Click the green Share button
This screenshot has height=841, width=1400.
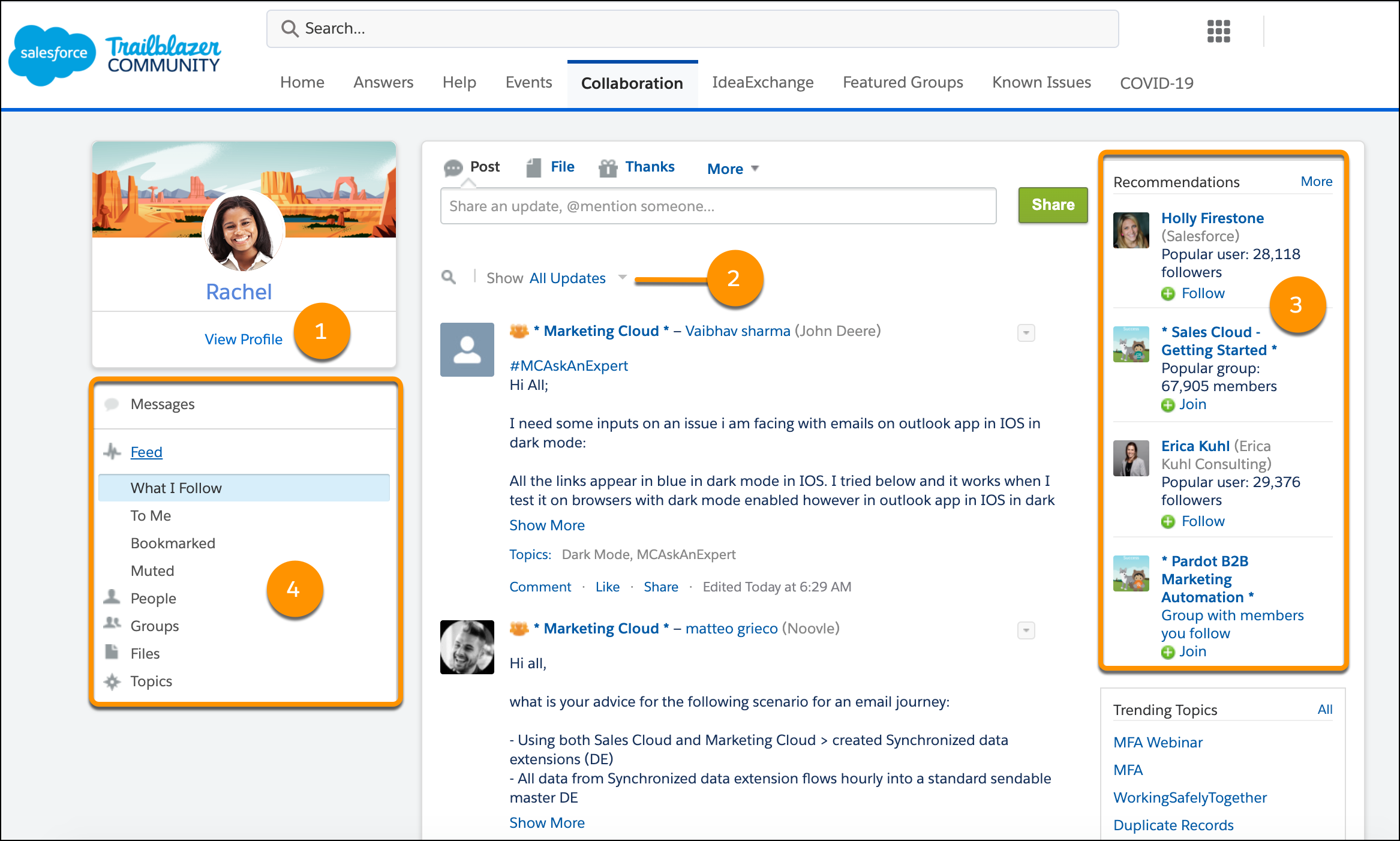click(1053, 205)
